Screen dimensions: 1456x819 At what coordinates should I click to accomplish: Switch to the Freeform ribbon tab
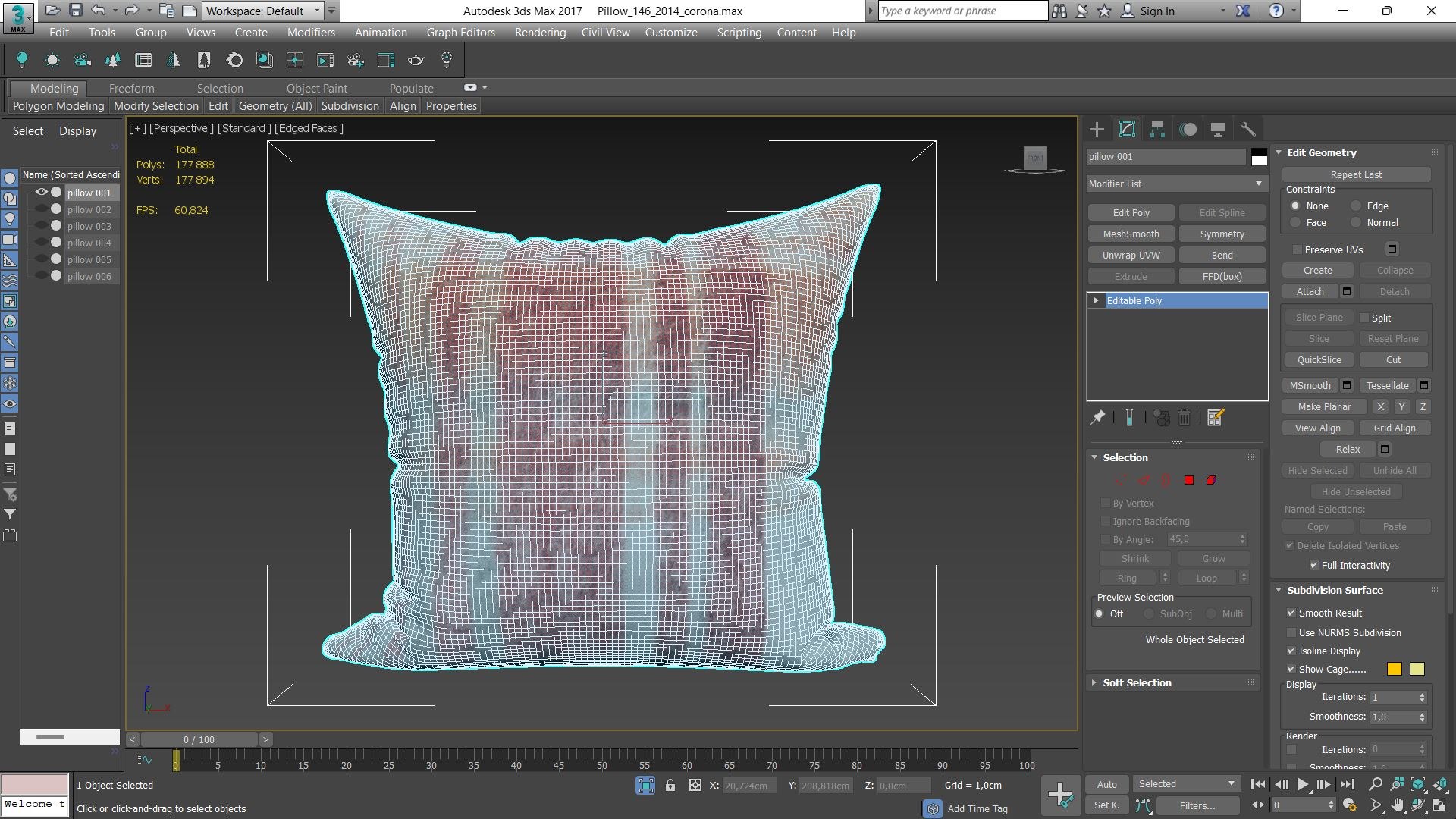[131, 88]
